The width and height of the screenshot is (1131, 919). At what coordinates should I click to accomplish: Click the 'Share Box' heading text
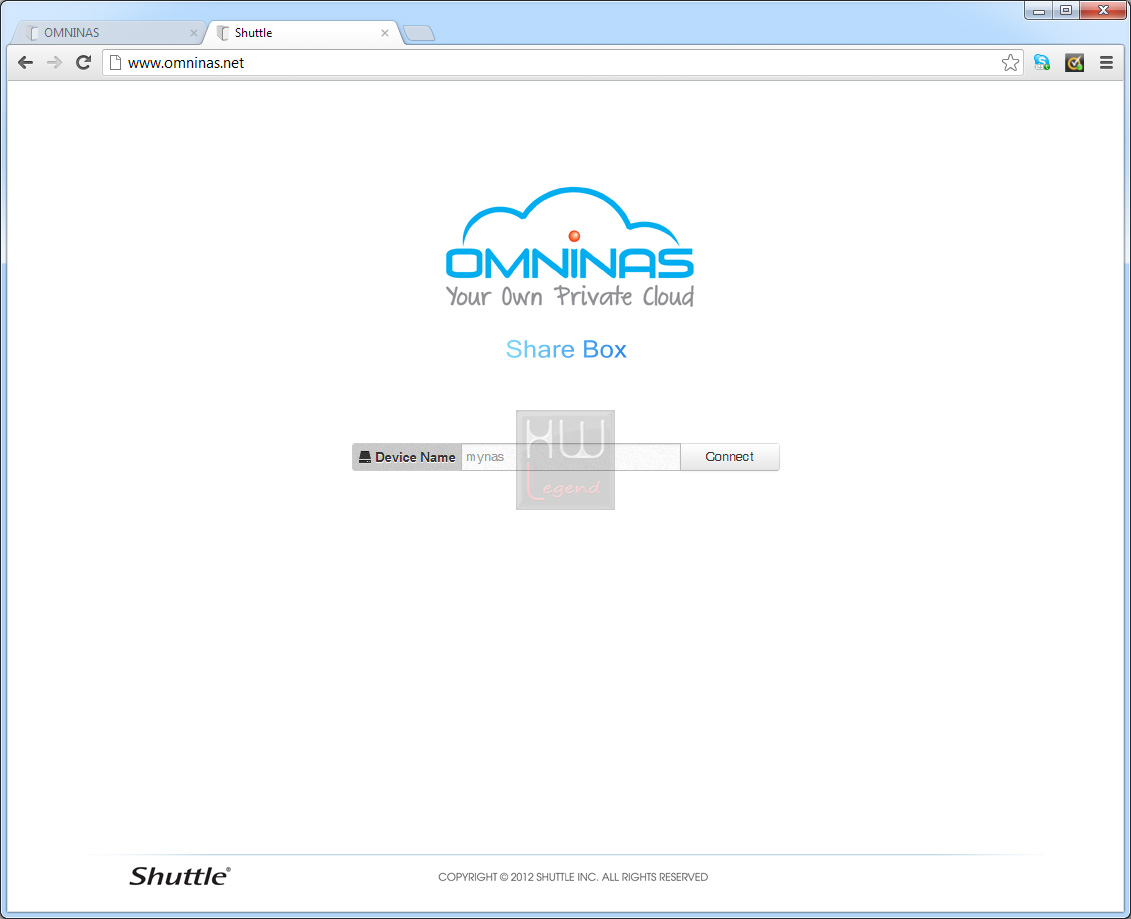pos(566,349)
